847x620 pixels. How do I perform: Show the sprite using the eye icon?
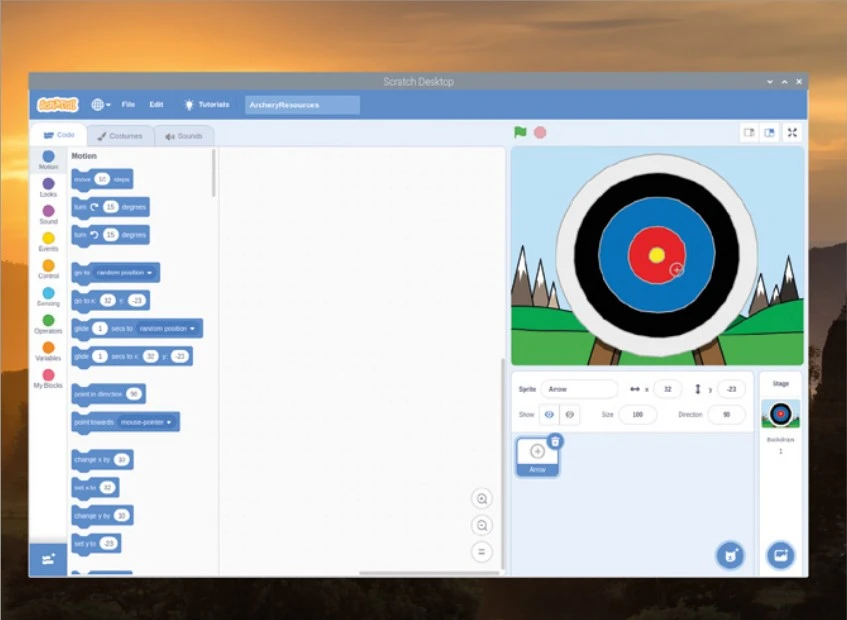click(549, 414)
